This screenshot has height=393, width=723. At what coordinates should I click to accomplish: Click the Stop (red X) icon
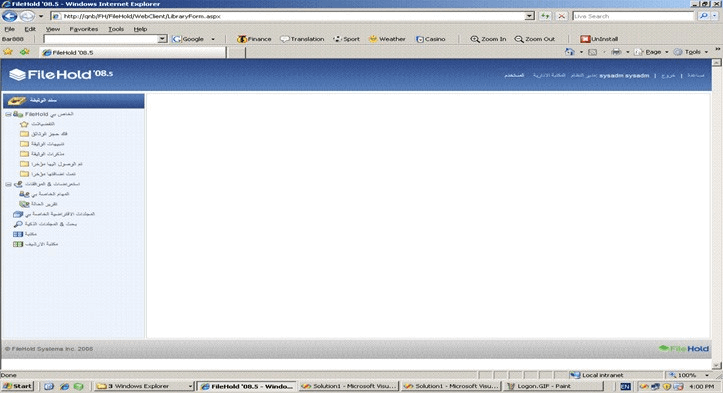(561, 16)
